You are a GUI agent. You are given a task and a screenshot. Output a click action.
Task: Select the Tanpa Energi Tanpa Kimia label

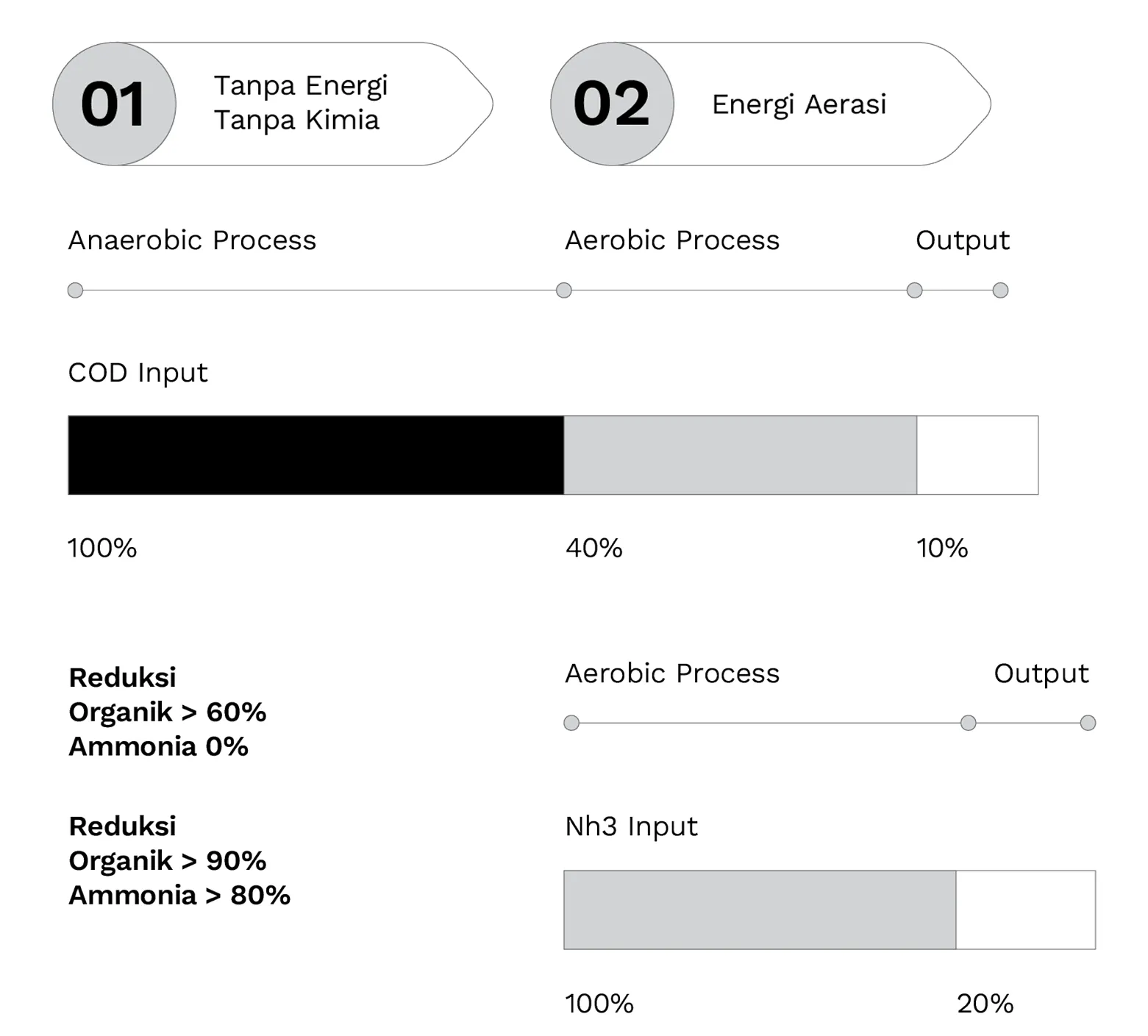300,102
